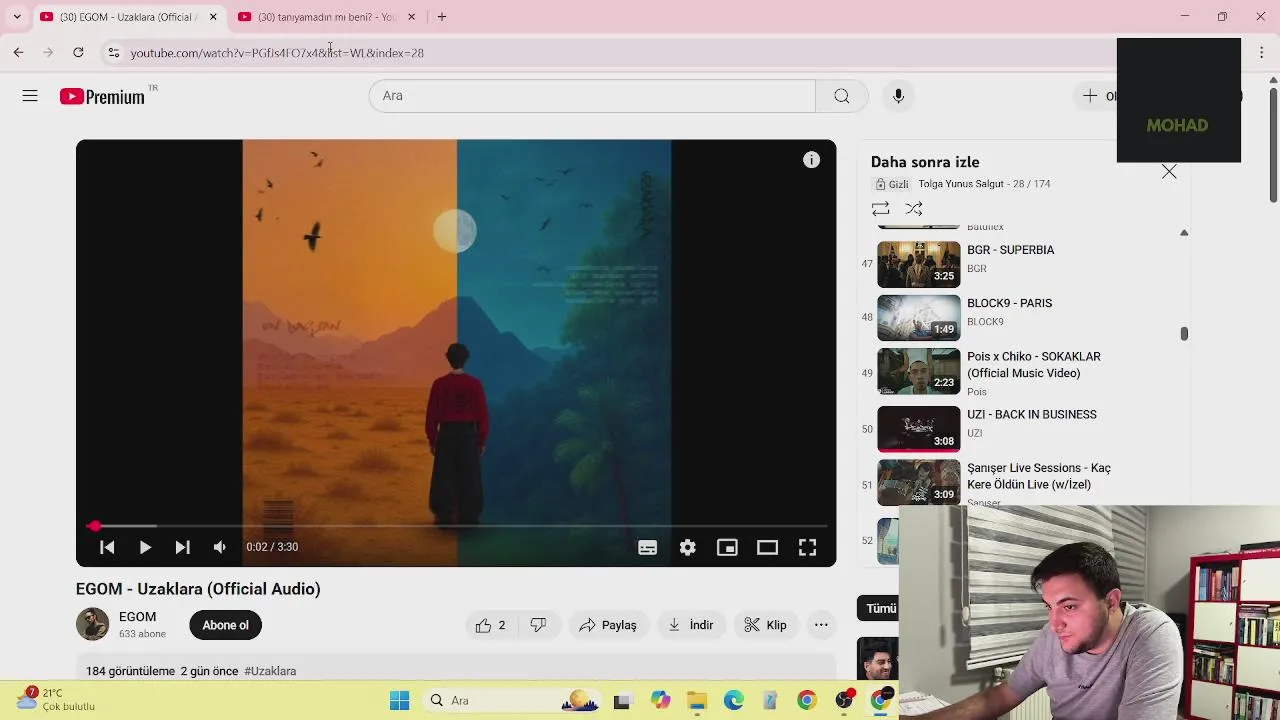The image size is (1280, 720).
Task: Like the video with thumbs up
Action: [x=491, y=625]
